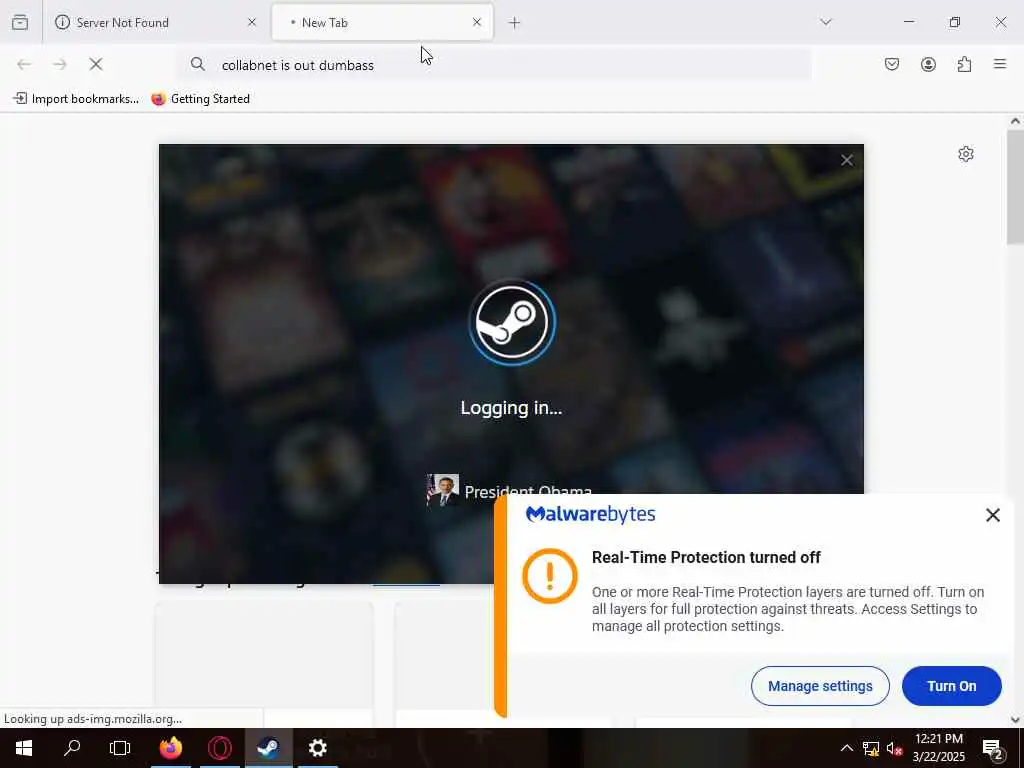Open the Extensions menu

coord(964,64)
